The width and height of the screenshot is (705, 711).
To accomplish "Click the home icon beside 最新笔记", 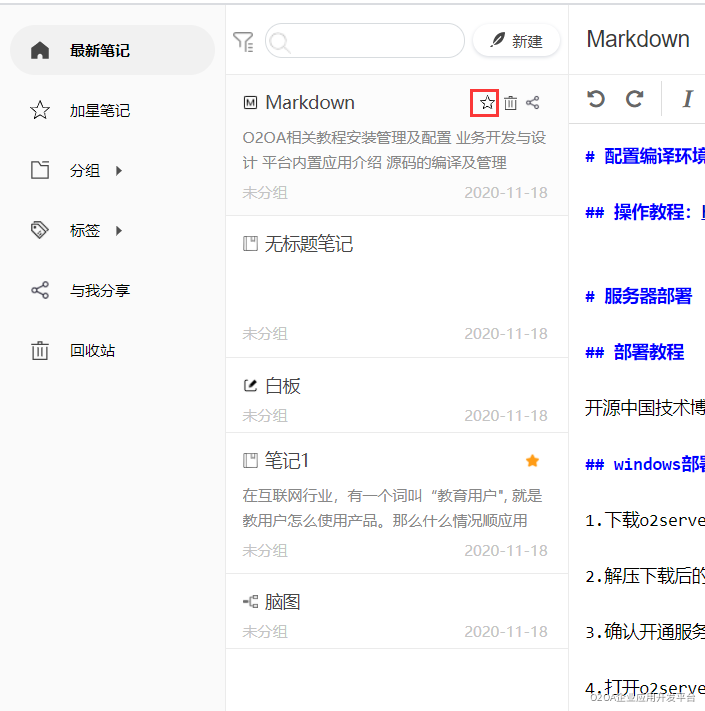I will pos(40,50).
